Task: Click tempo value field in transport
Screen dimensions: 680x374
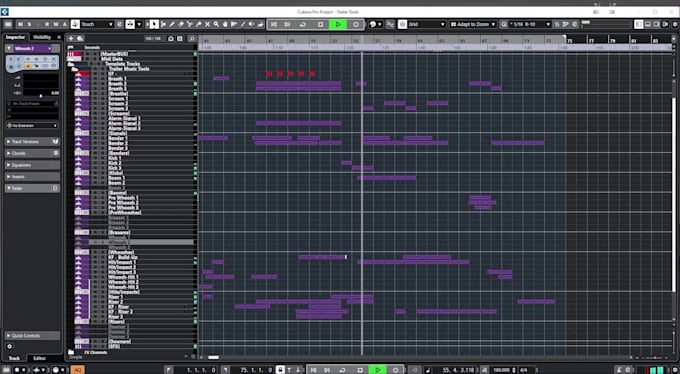Action: coord(501,370)
